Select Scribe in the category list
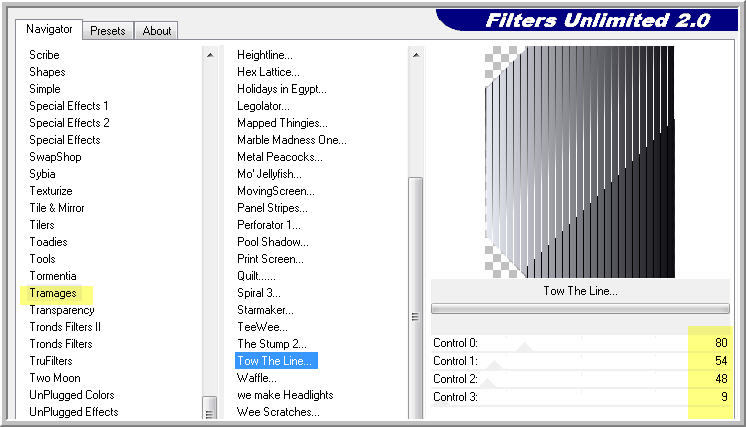This screenshot has height=427, width=746. [44, 55]
